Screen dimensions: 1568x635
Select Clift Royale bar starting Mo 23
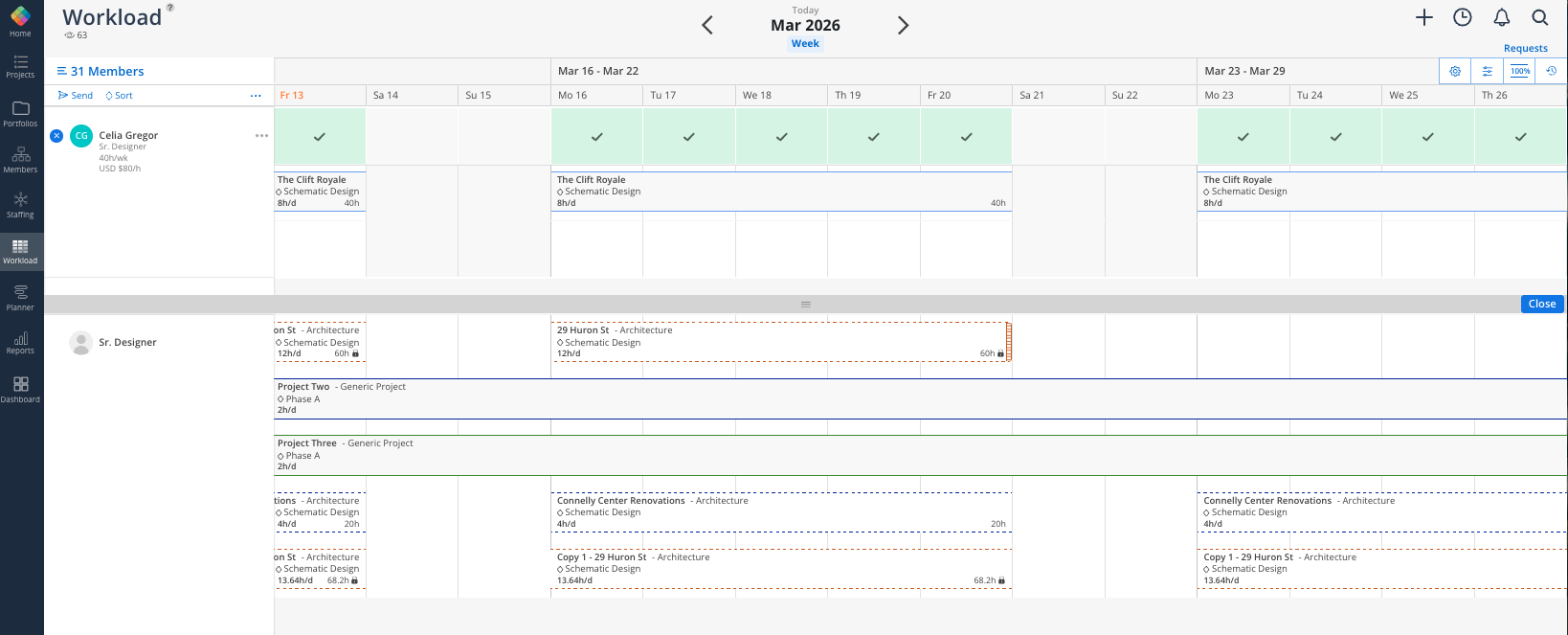click(1382, 192)
